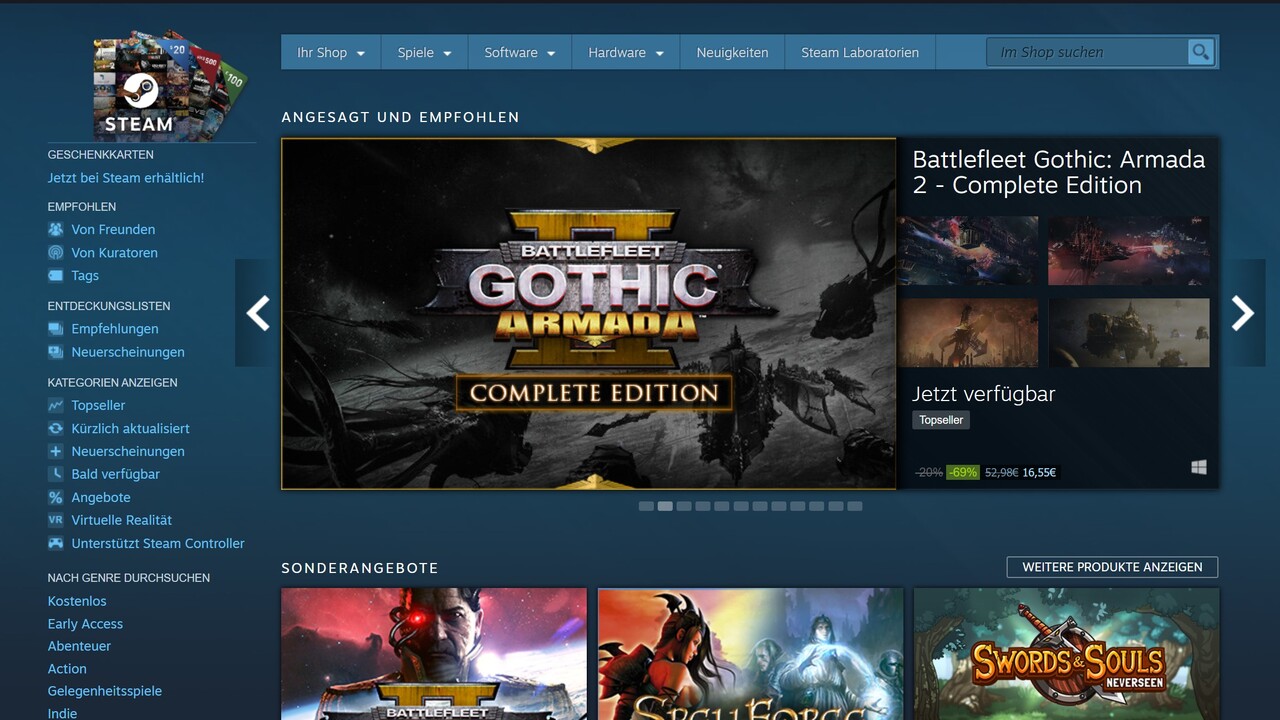
Task: Click the percent icon for Angebote
Action: tap(56, 497)
